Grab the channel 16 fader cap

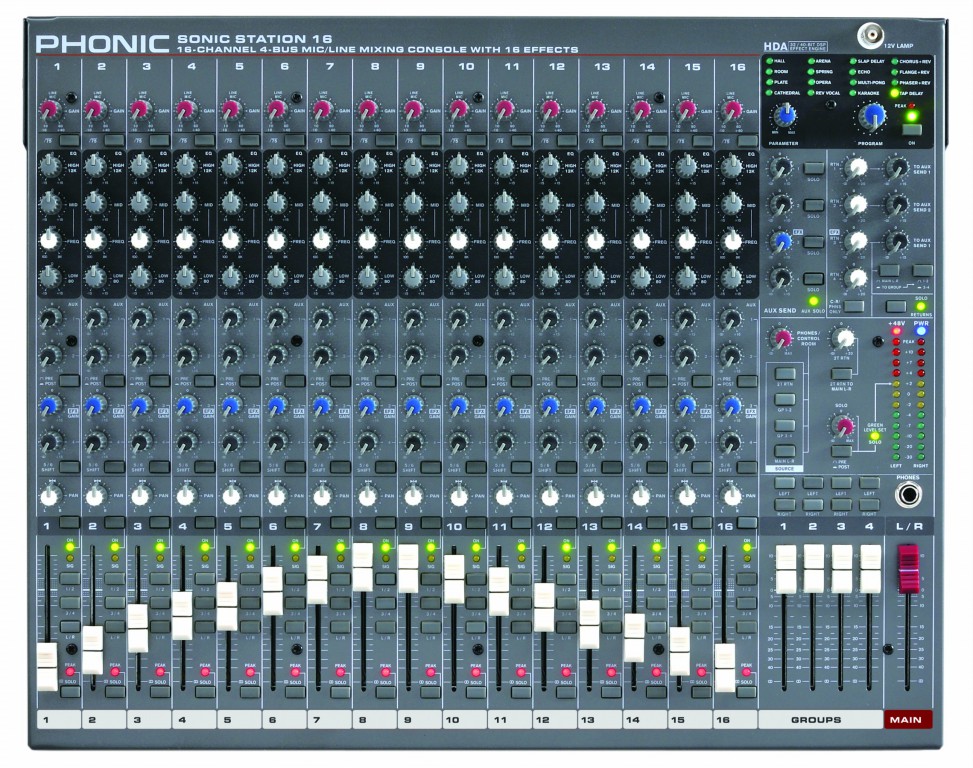click(x=725, y=668)
